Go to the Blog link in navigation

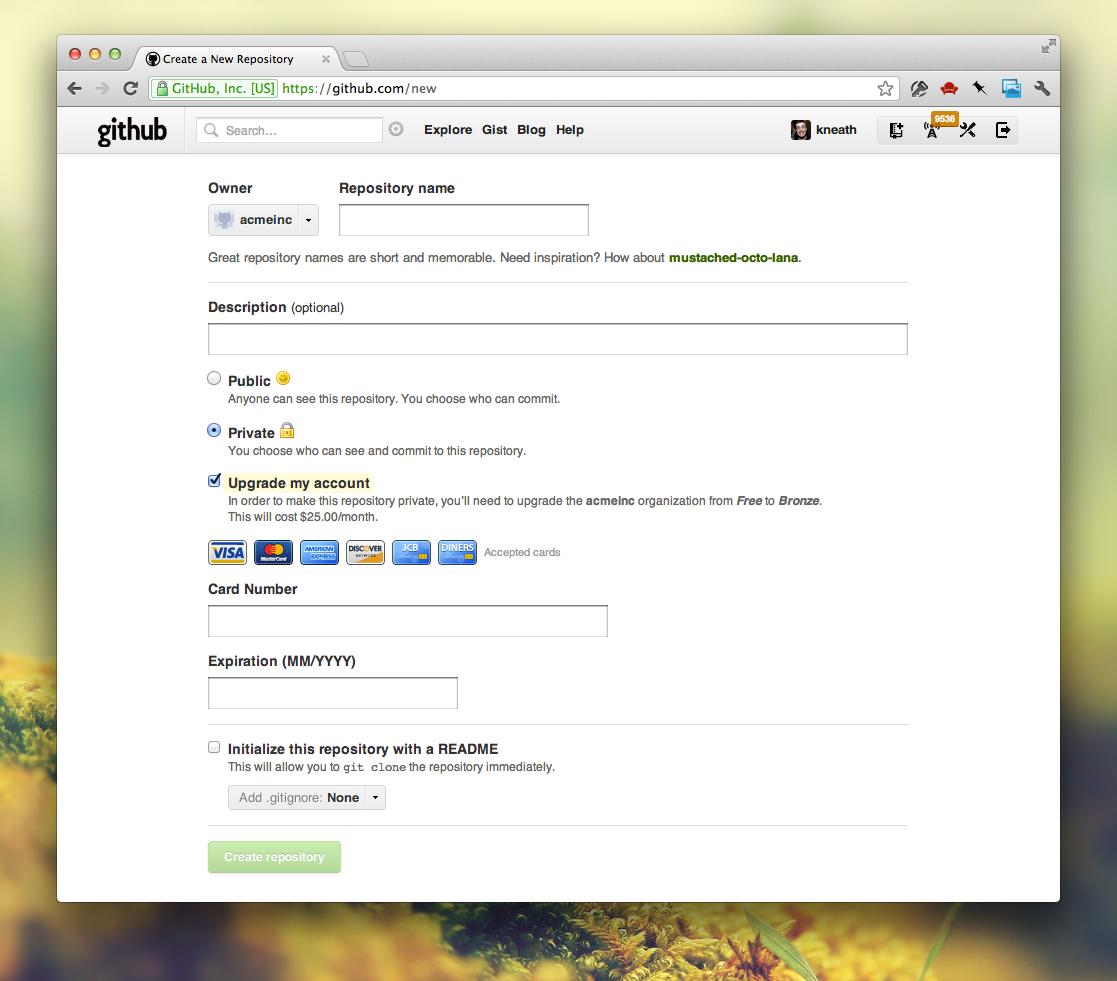tap(531, 130)
